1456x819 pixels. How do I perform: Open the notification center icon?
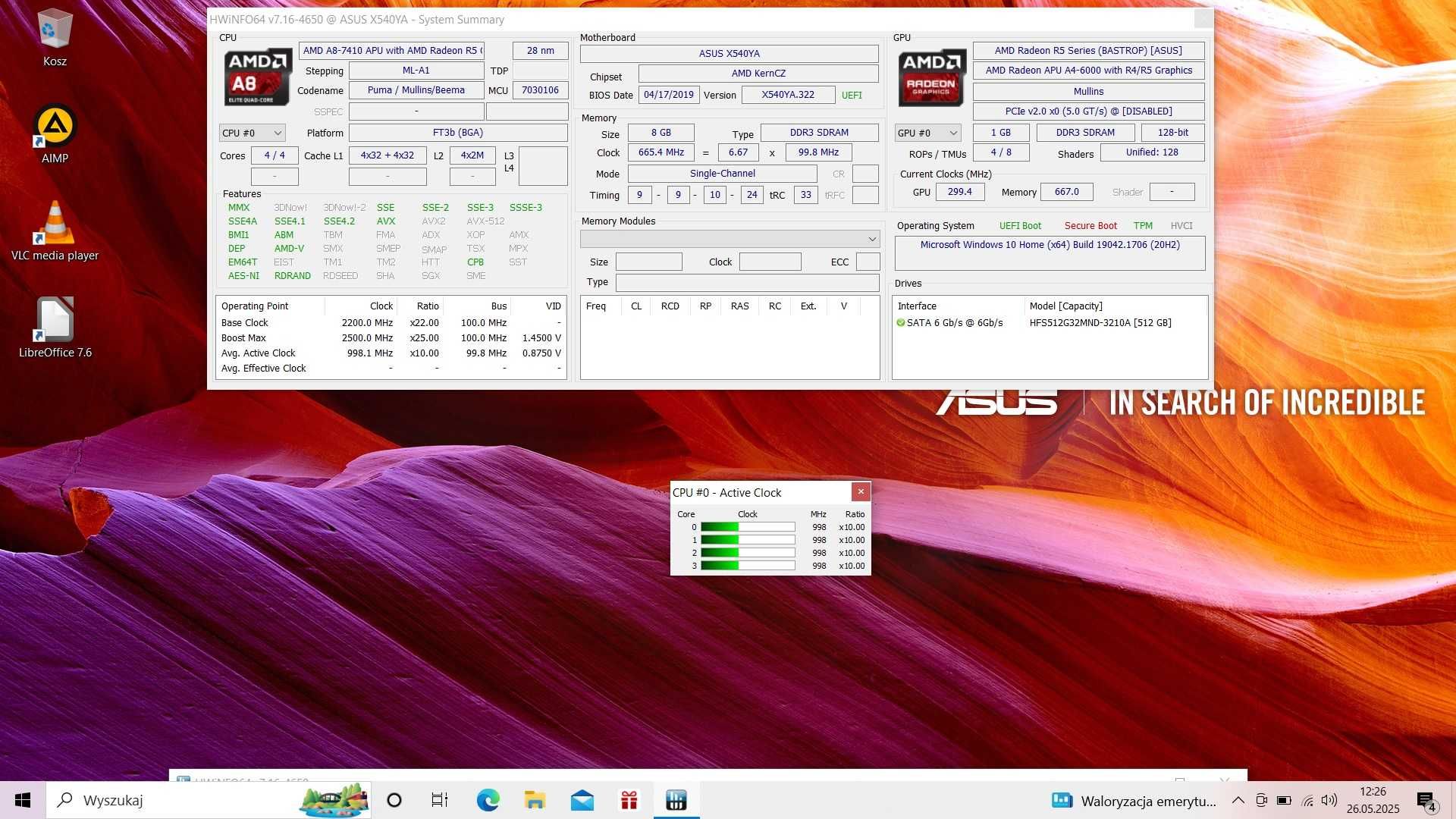1426,801
